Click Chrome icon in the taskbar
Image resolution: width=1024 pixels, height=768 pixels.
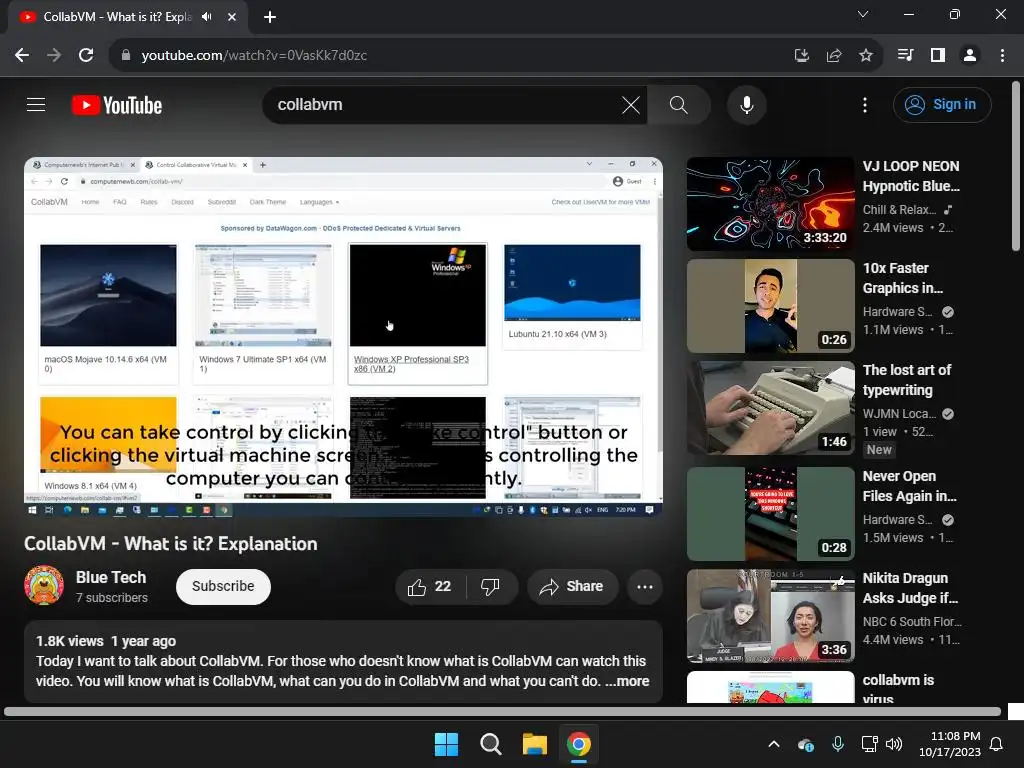click(579, 744)
